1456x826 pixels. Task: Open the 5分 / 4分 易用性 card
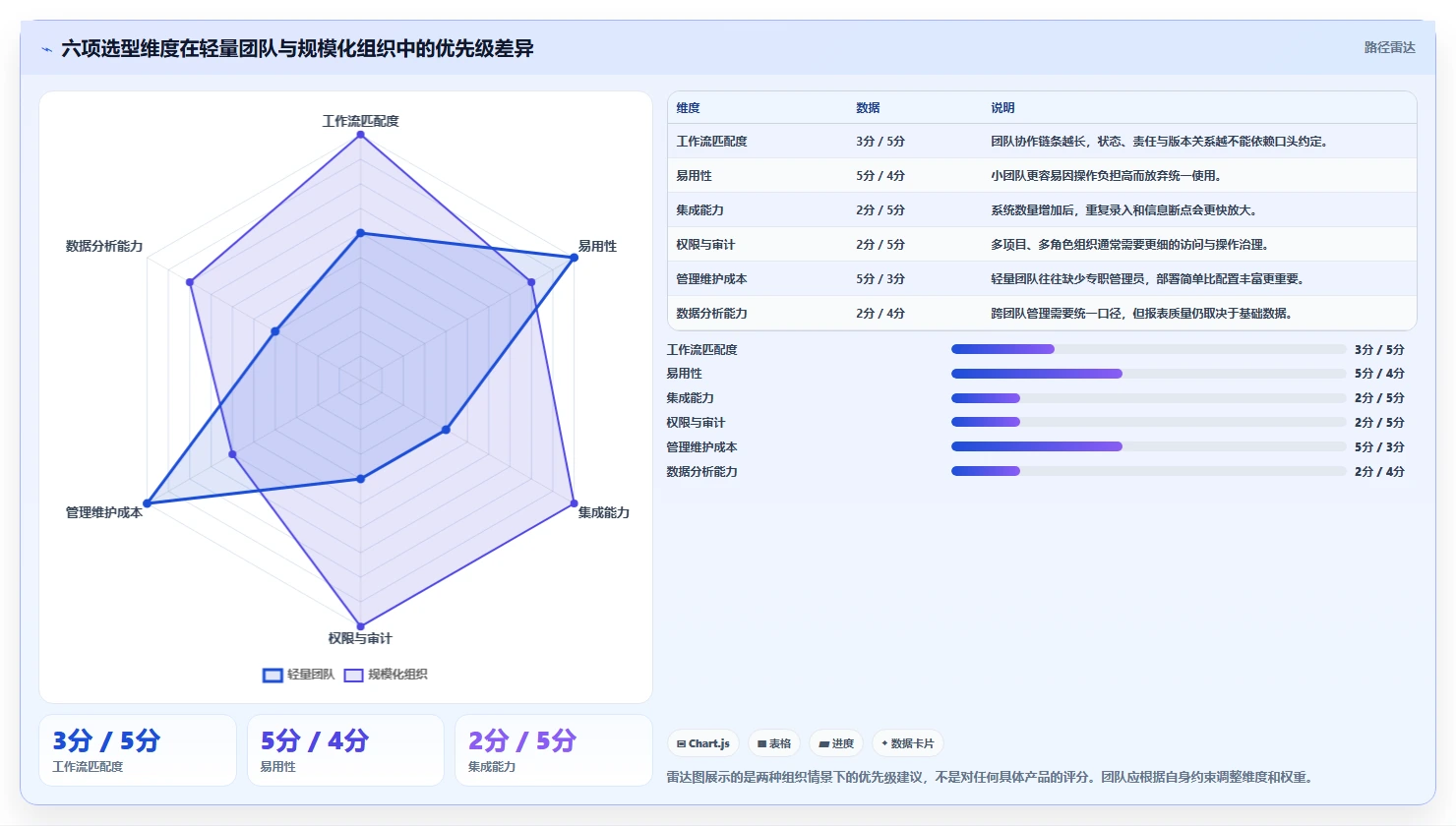345,750
